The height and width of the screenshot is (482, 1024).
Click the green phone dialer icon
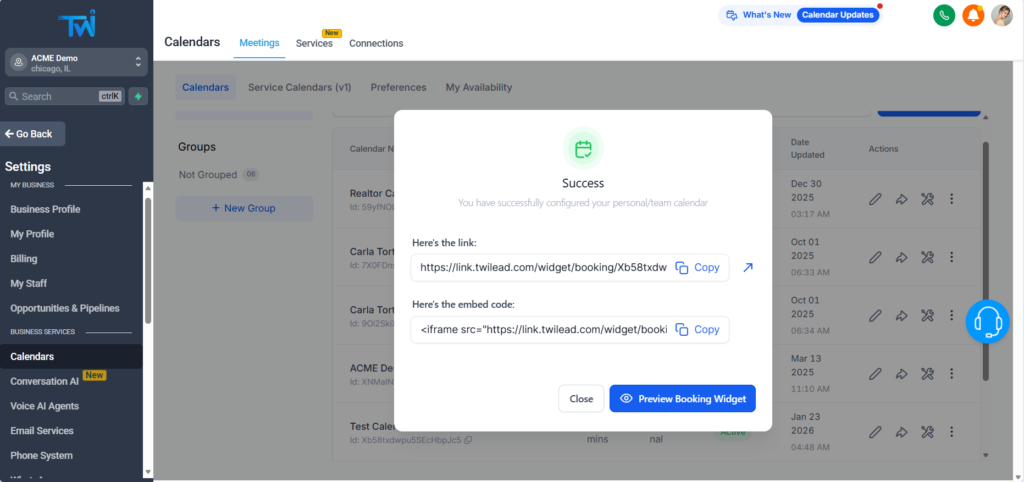(x=944, y=15)
